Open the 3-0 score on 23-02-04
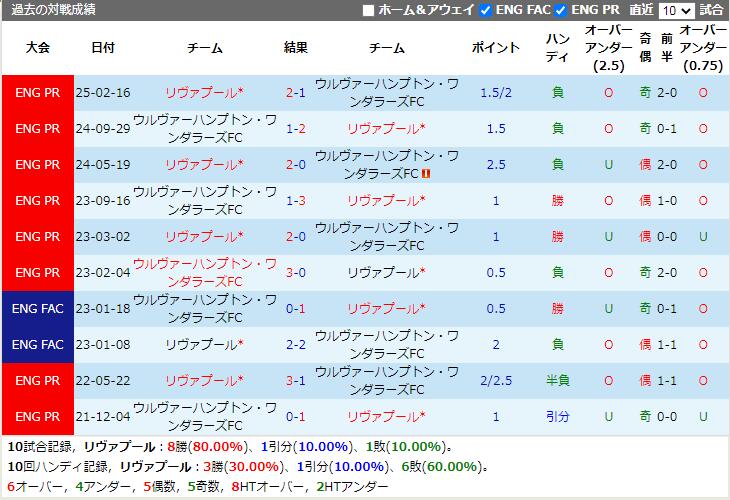730x500 pixels. pyautogui.click(x=295, y=273)
